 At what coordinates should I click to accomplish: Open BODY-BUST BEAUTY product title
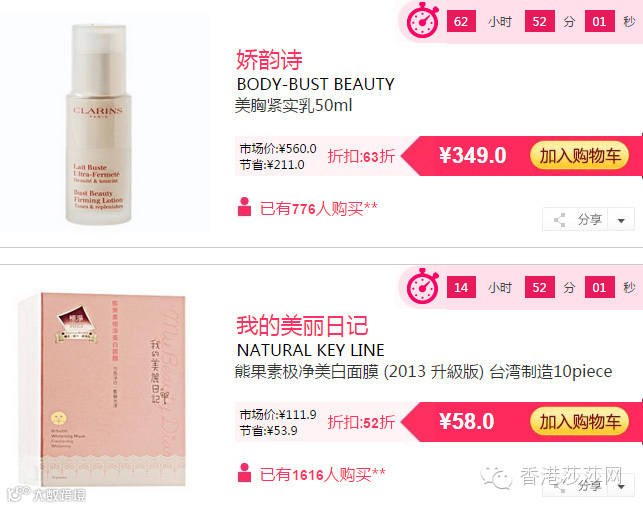pos(315,84)
